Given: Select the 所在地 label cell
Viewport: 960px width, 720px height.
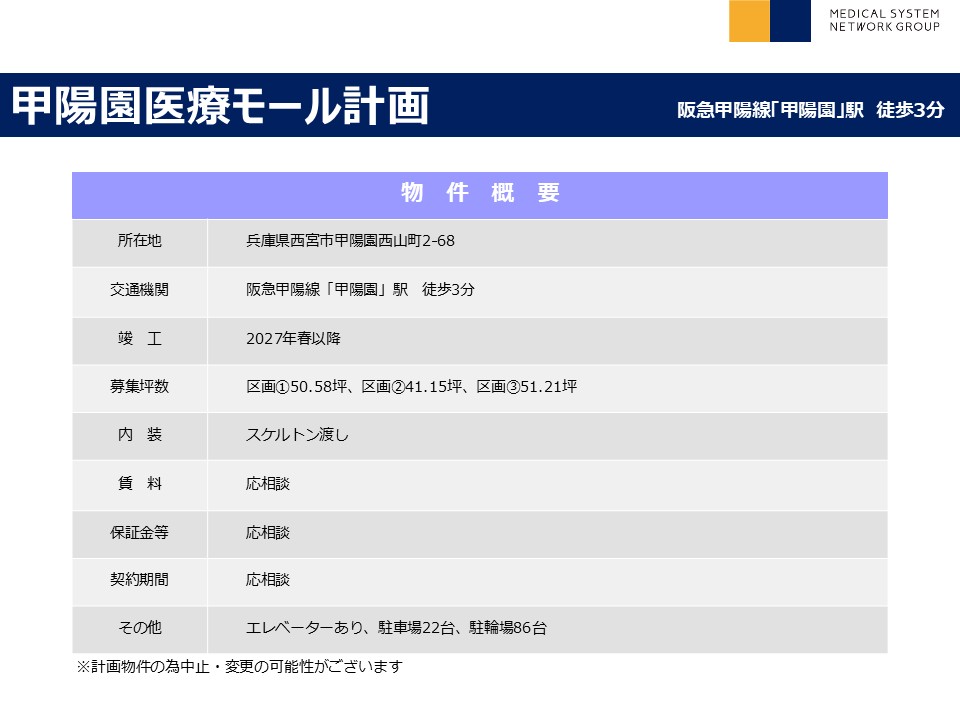Looking at the screenshot, I should pos(140,243).
